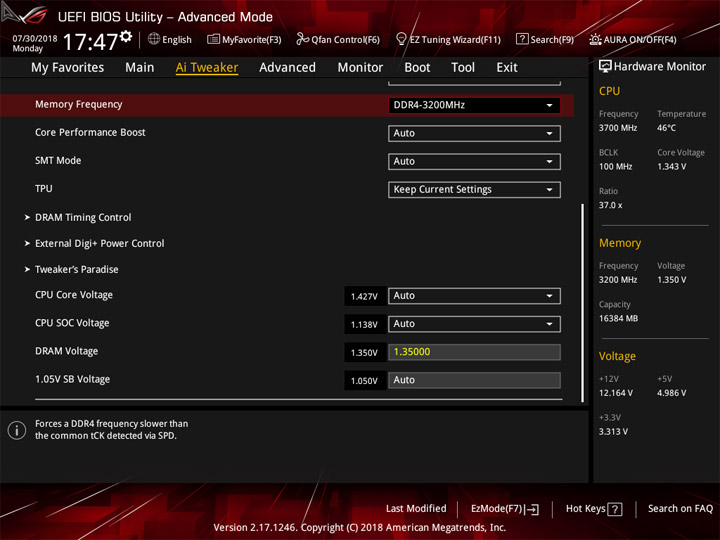Image resolution: width=720 pixels, height=540 pixels.
Task: Click the EzMode switch arrow icon
Action: click(x=533, y=509)
